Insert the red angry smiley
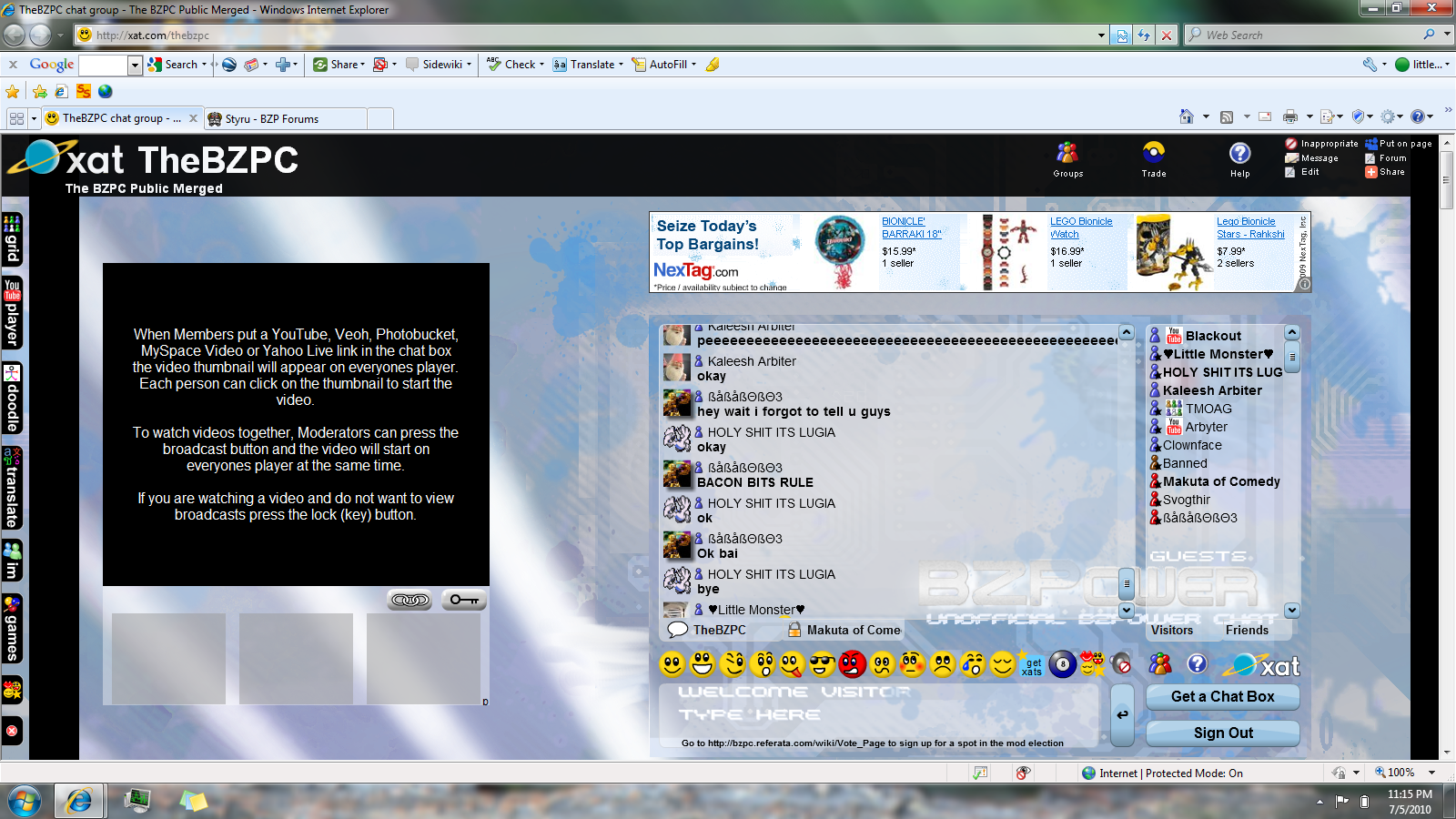The image size is (1456, 819). coord(852,664)
